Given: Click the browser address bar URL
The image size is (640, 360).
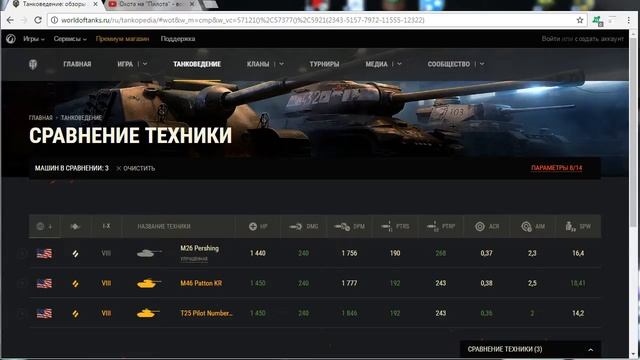Looking at the screenshot, I should coord(243,20).
